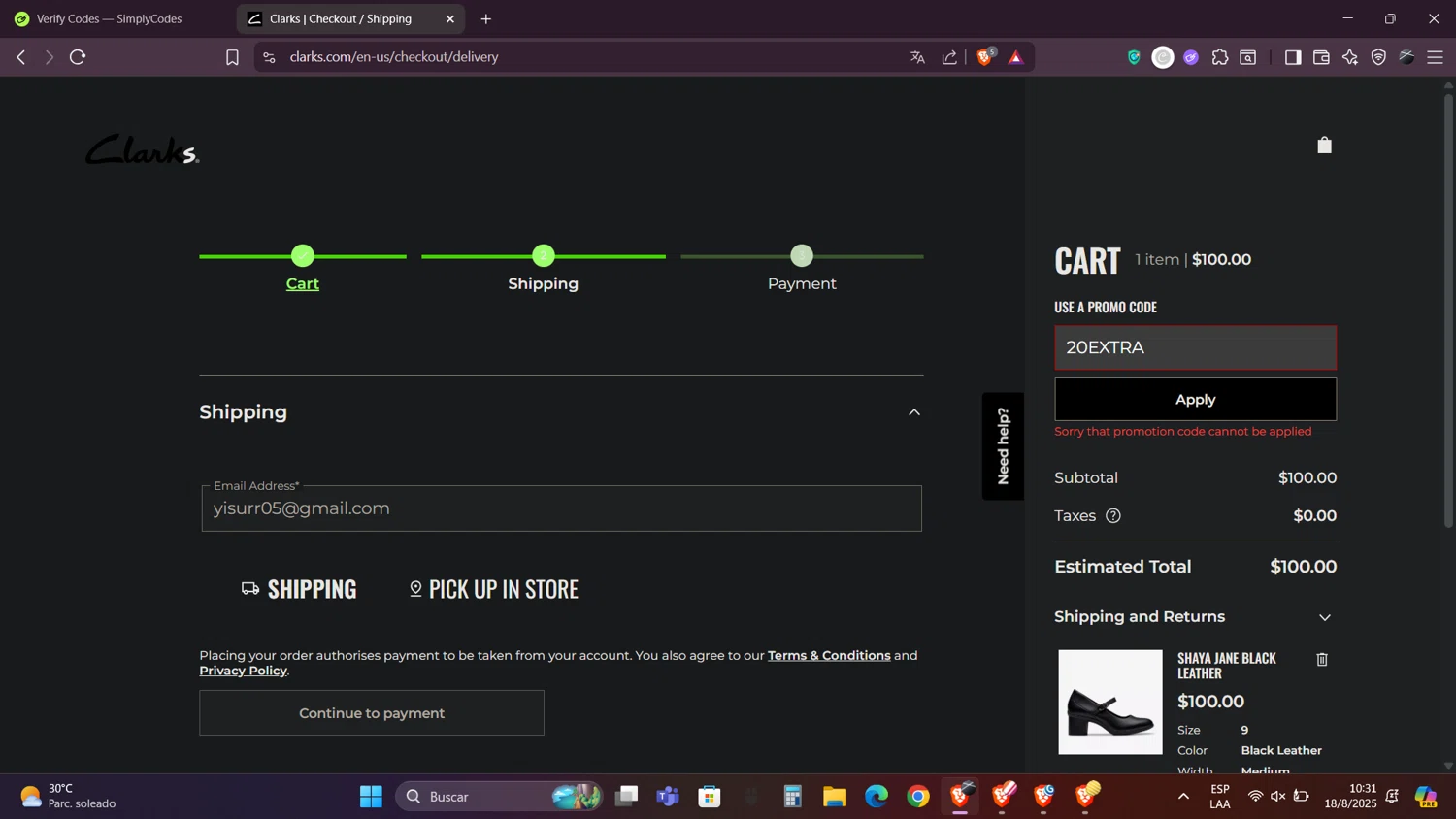Remove Shaya Jane item with trash icon

point(1321,660)
